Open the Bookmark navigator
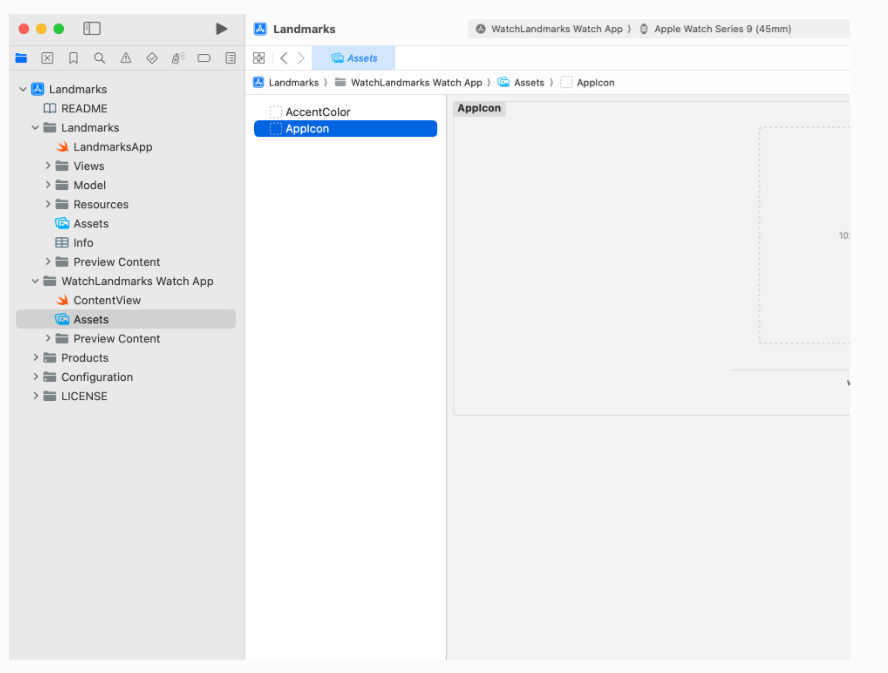The height and width of the screenshot is (673, 888). click(74, 58)
